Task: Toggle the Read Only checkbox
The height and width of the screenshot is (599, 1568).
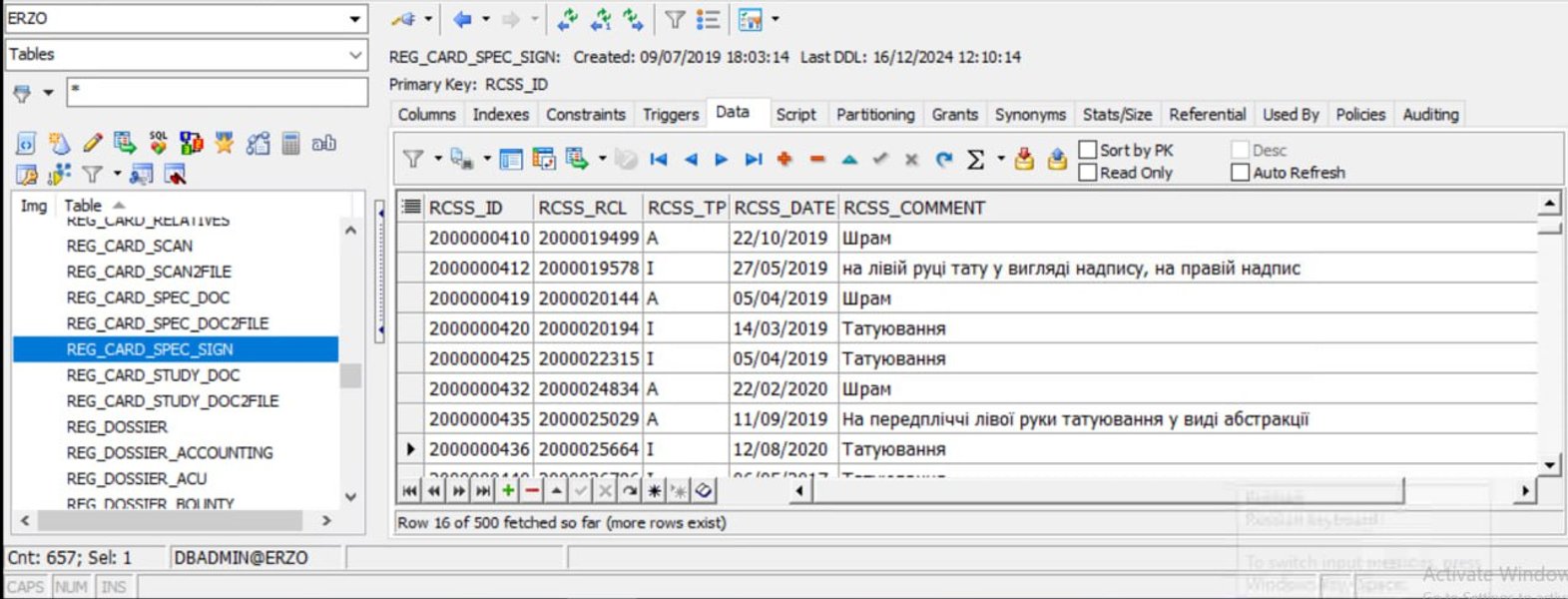Action: coord(1088,173)
